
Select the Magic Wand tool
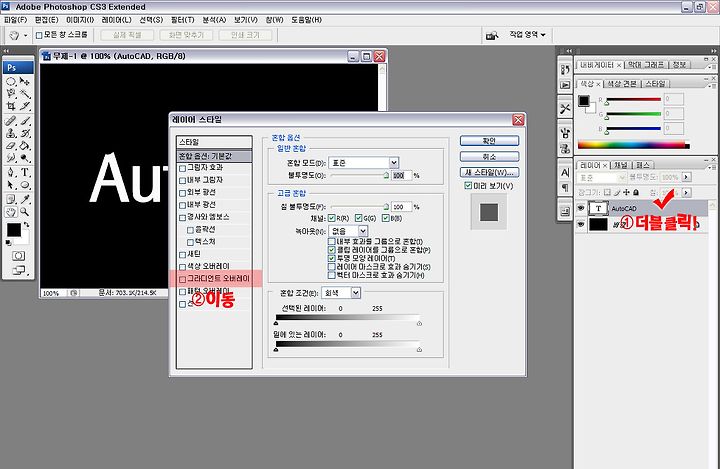pos(25,94)
